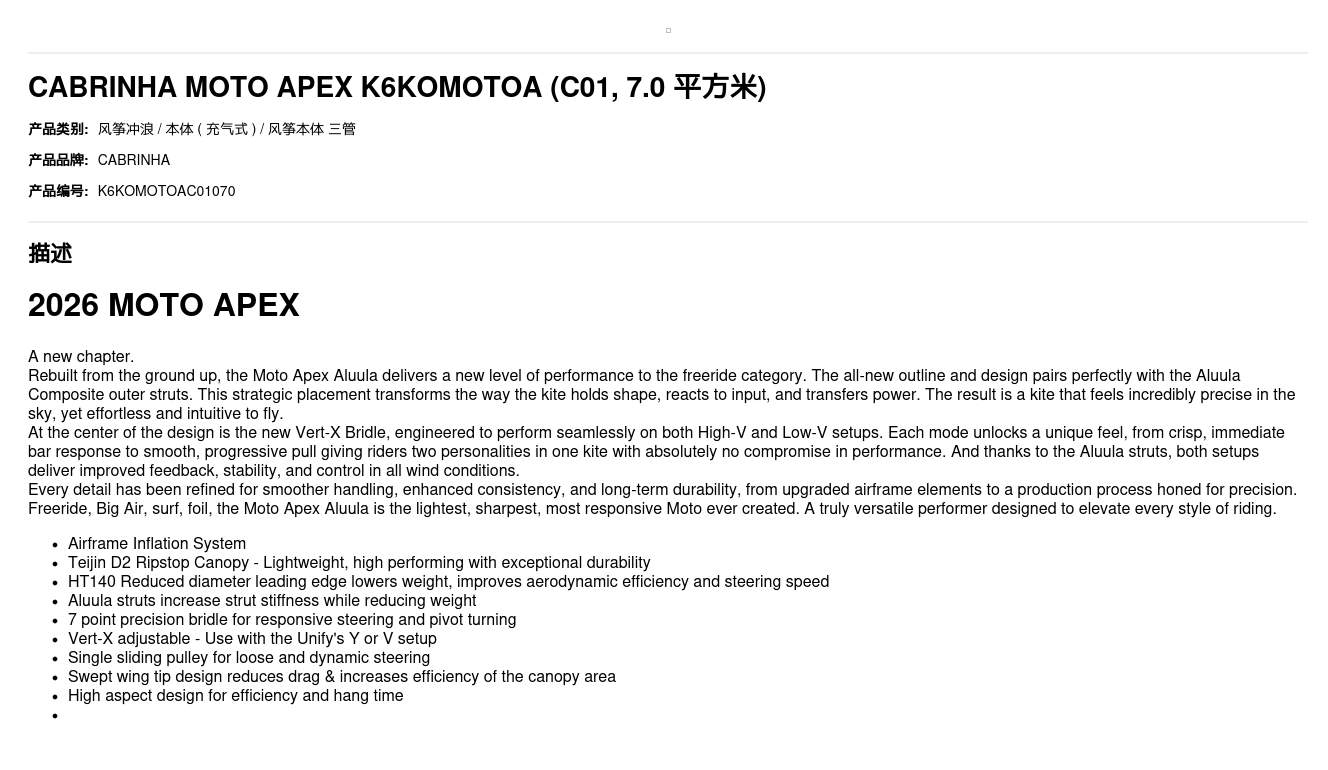Click the 2026 MOTO APEX heading
Viewport: 1328px width, 770px height.
point(164,305)
